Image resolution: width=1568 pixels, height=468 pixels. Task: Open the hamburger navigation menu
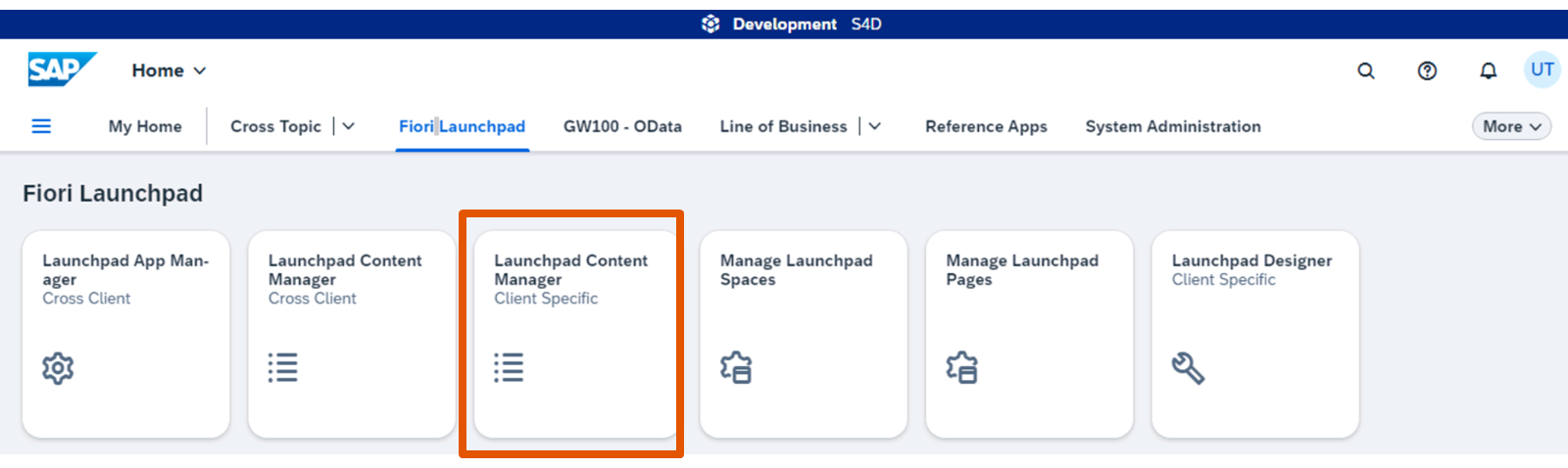pos(41,126)
